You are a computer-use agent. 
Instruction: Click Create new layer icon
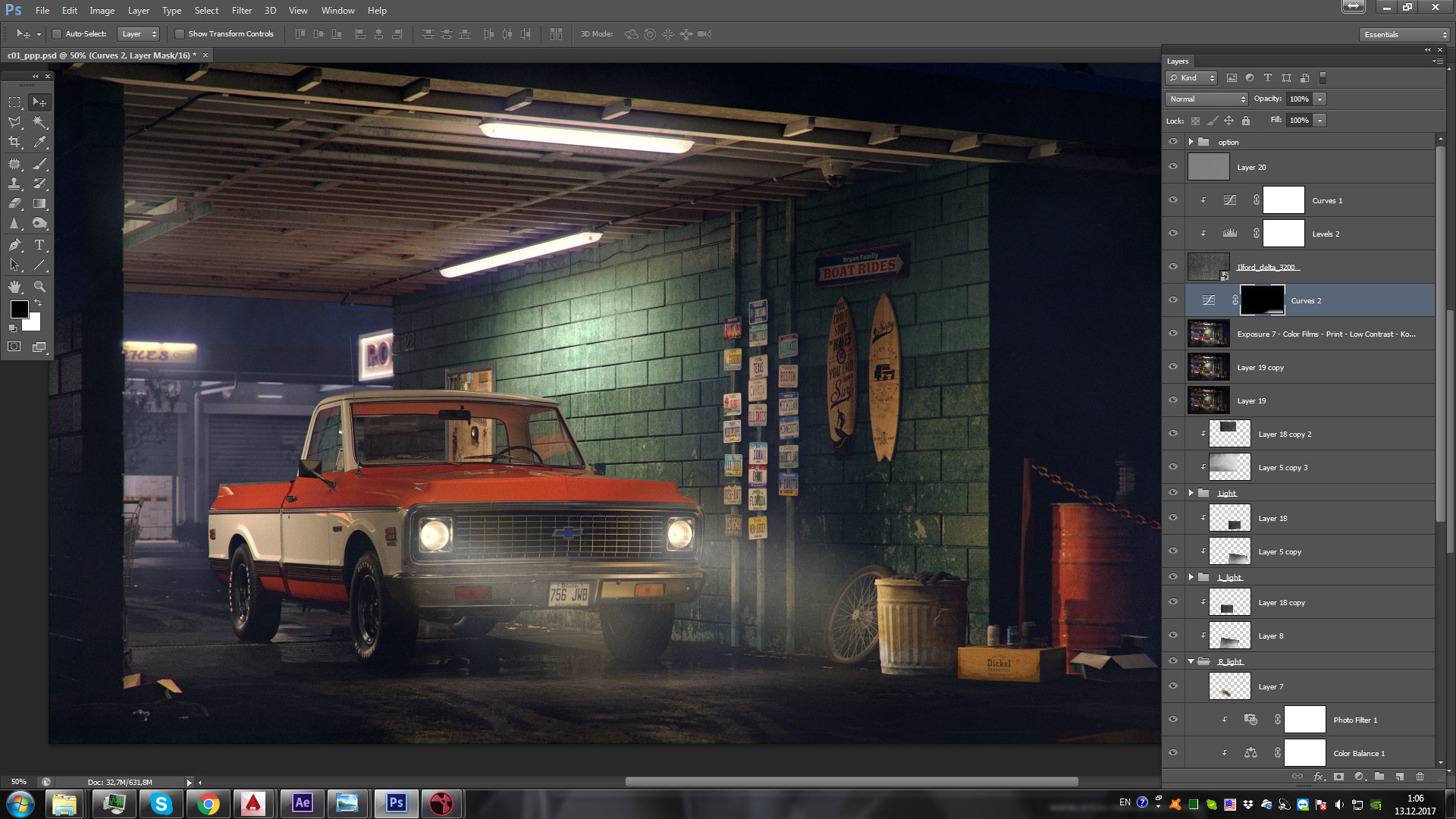[1400, 777]
